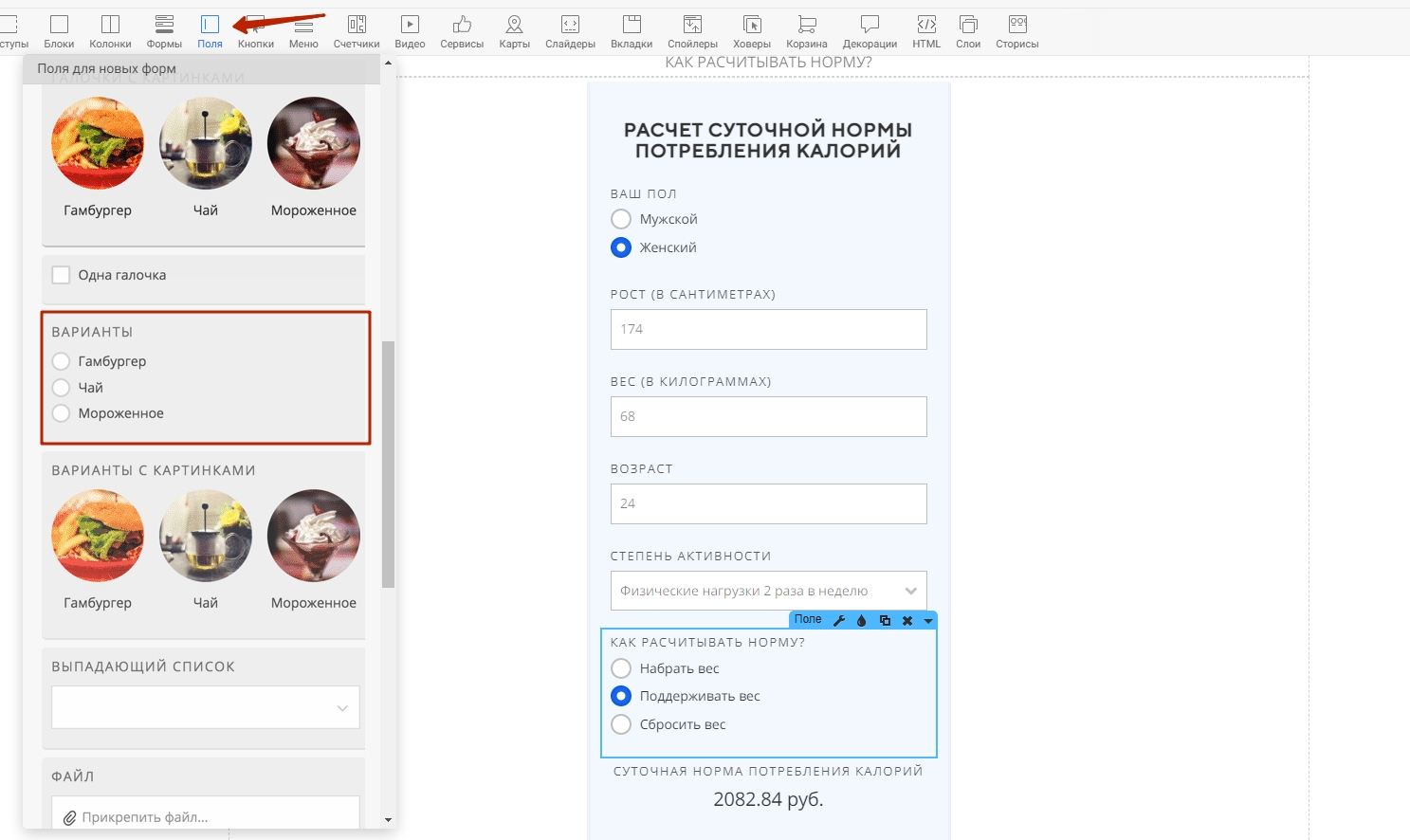Click the Варианты с картинками heading
The image size is (1410, 840).
pyautogui.click(x=154, y=470)
